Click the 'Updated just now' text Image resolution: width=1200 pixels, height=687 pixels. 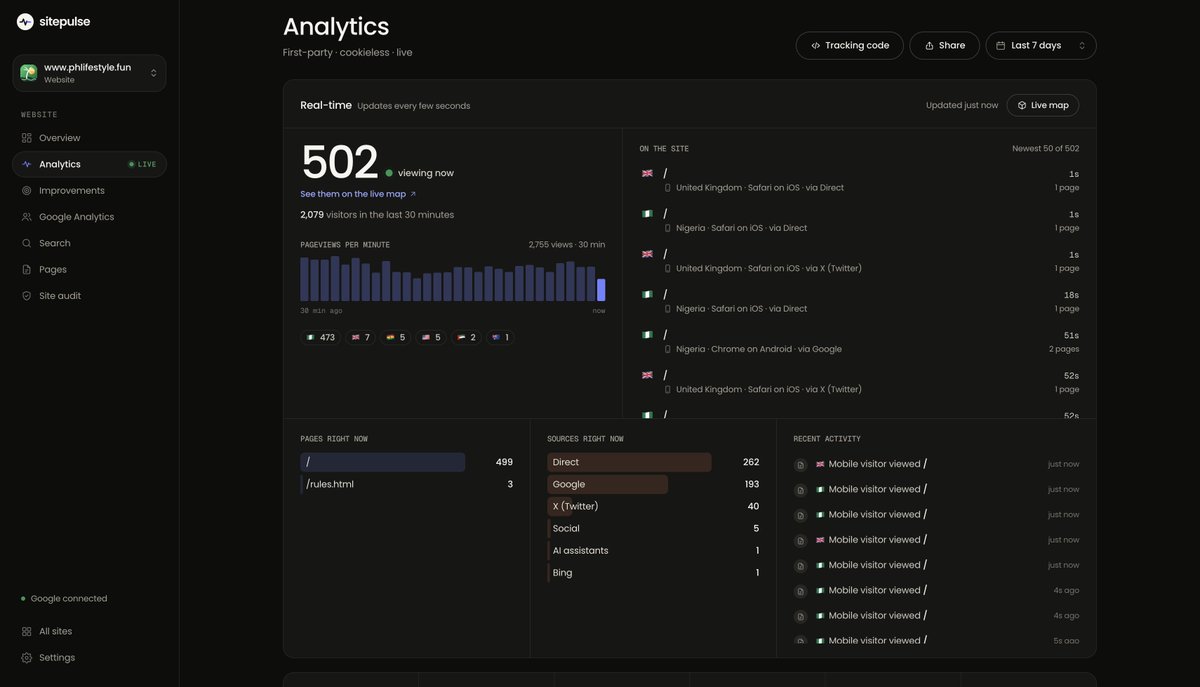(962, 105)
